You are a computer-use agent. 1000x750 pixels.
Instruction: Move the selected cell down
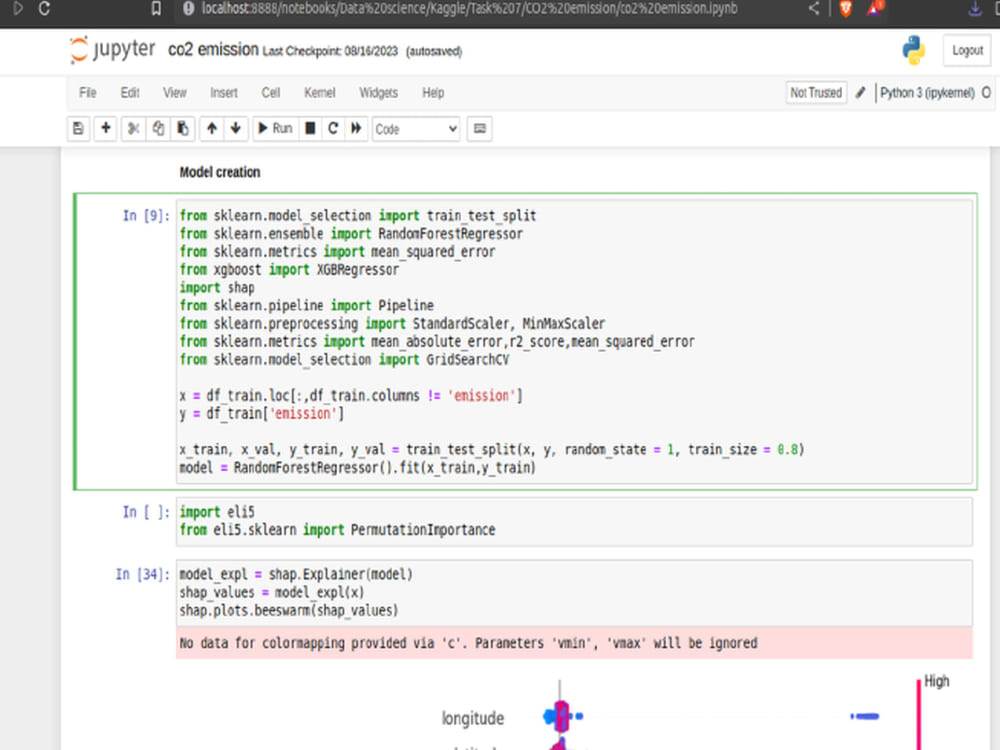(236, 128)
